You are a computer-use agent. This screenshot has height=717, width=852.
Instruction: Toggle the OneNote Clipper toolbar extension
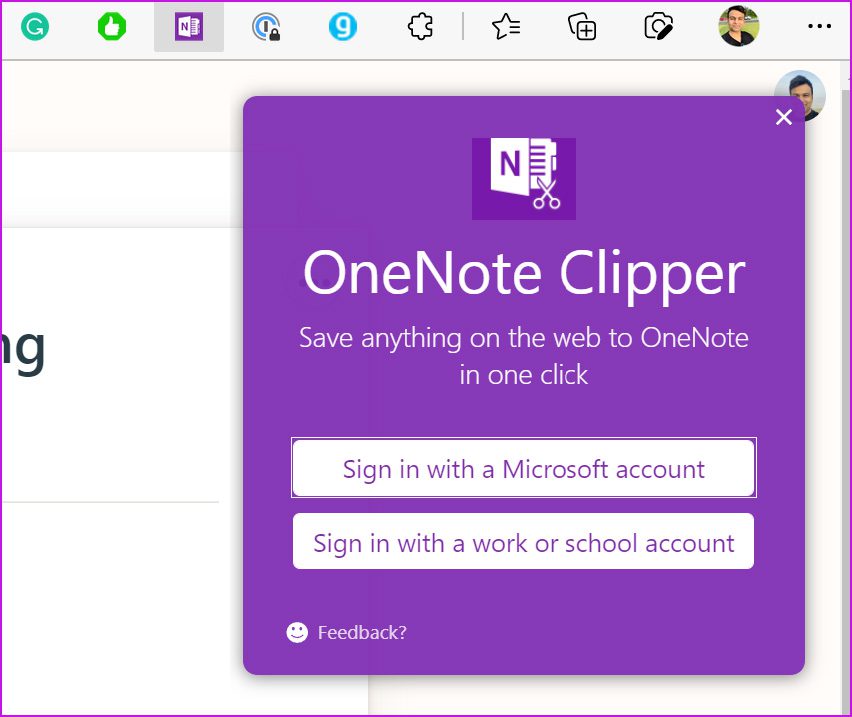coord(189,27)
